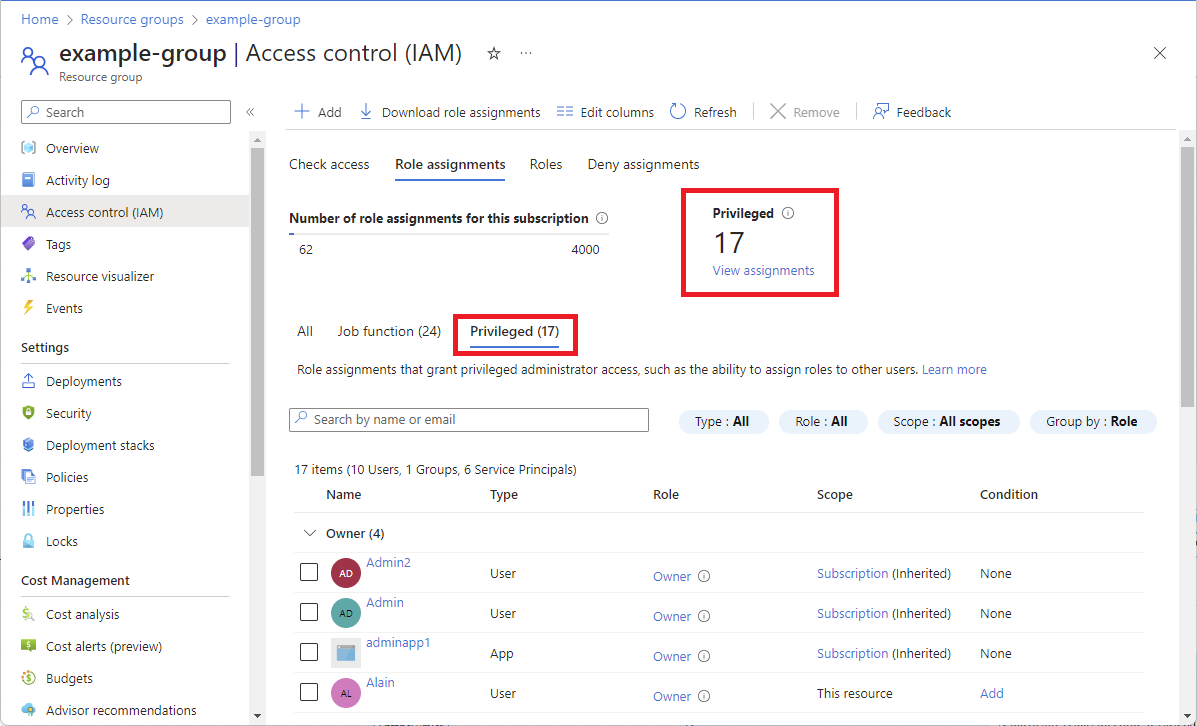Click the Search by name or email field
Screen dimensions: 1197x726
[x=469, y=420]
